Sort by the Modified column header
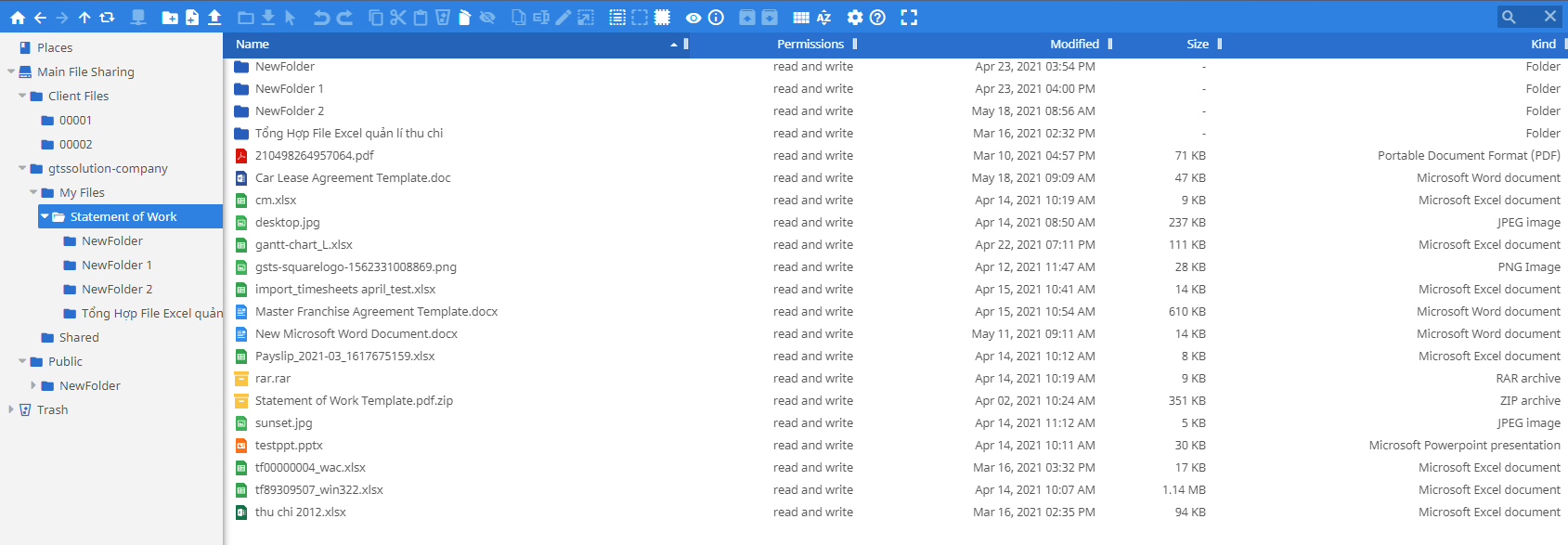This screenshot has height=545, width=1568. click(x=1074, y=44)
